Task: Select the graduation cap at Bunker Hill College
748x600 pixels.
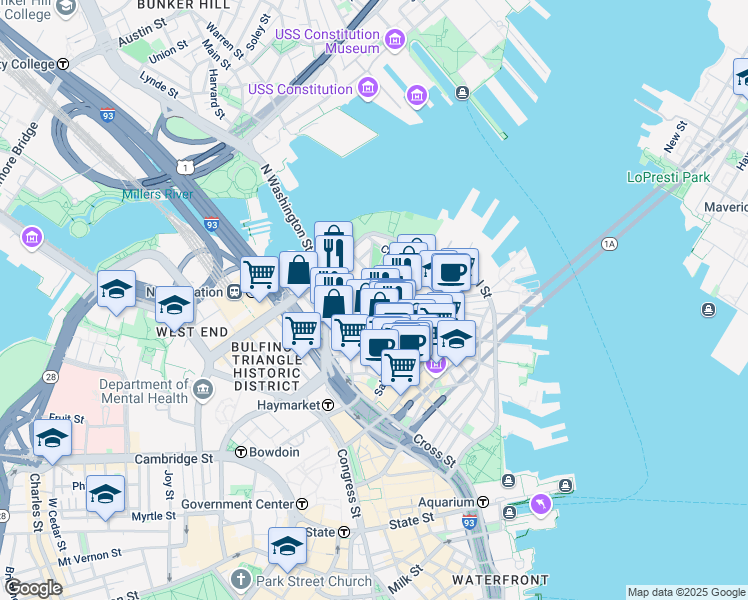Action: (66, 8)
